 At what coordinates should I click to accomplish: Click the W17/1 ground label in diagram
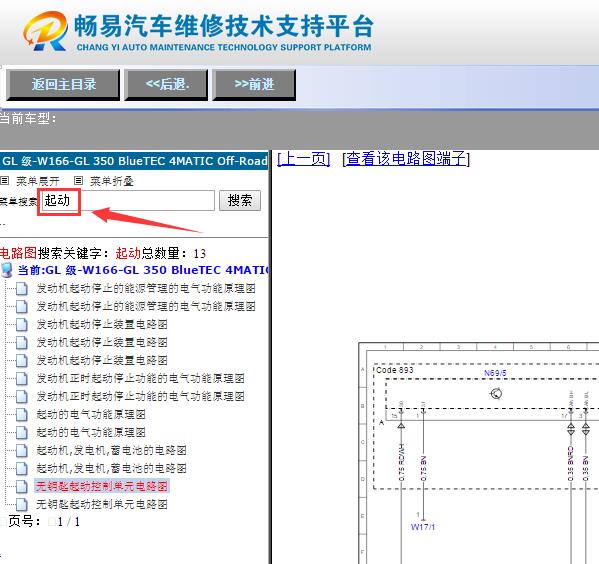[x=423, y=527]
